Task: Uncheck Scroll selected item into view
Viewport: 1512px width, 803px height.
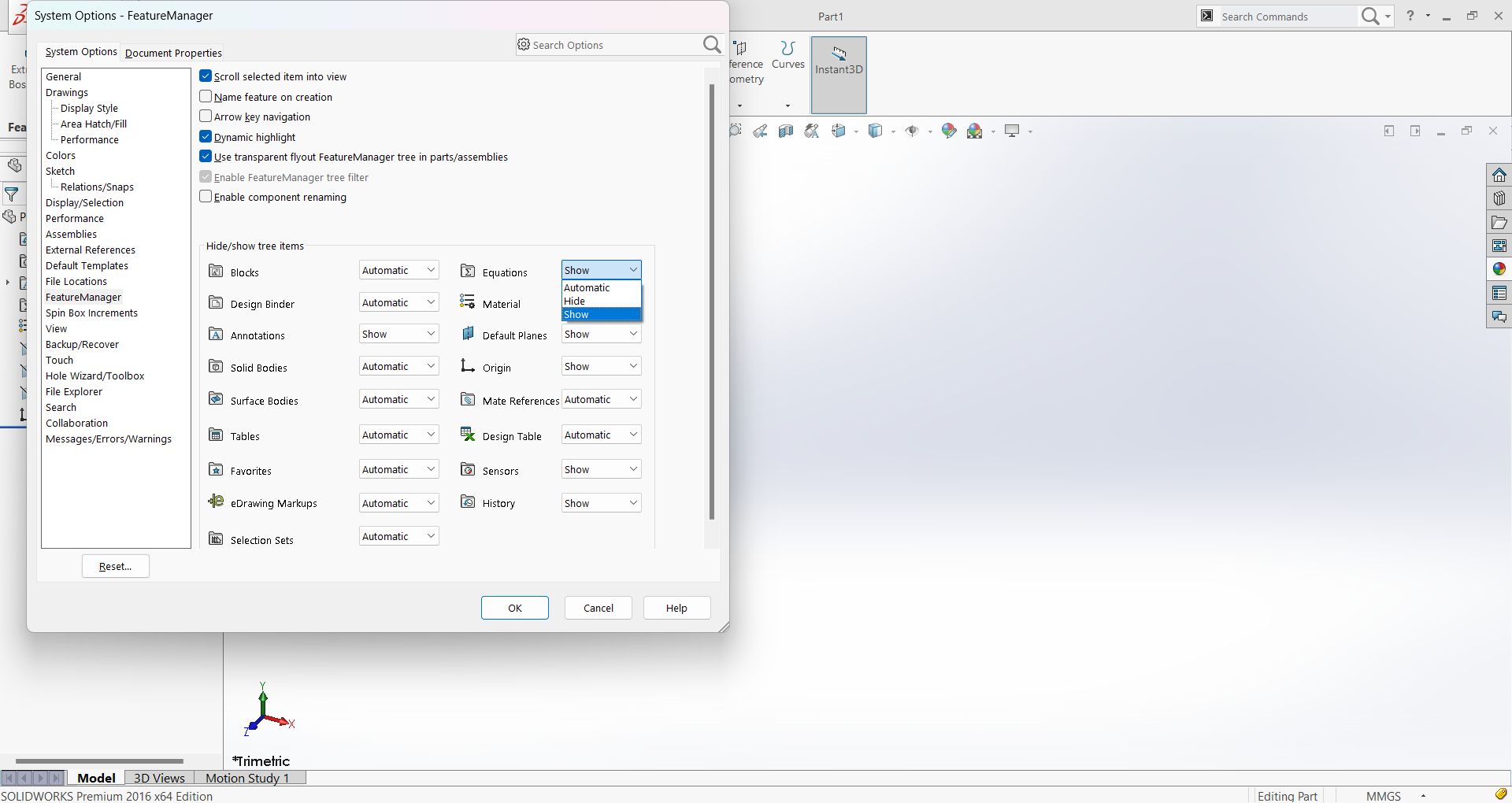Action: 206,76
